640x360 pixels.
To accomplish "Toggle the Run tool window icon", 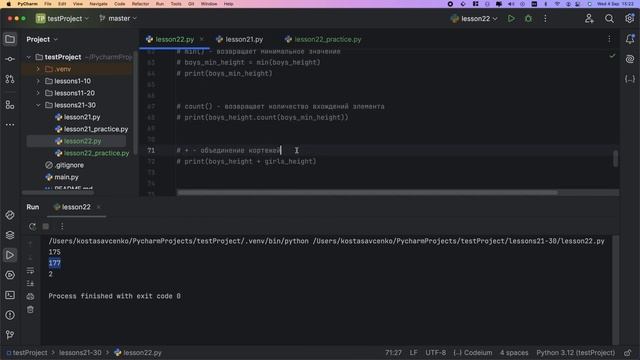I will click(x=10, y=255).
